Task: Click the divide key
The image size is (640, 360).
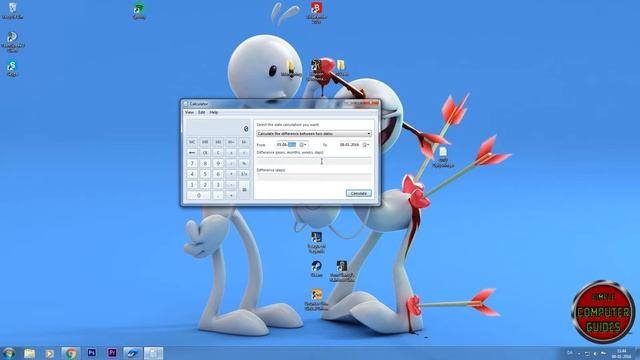Action: [231, 163]
